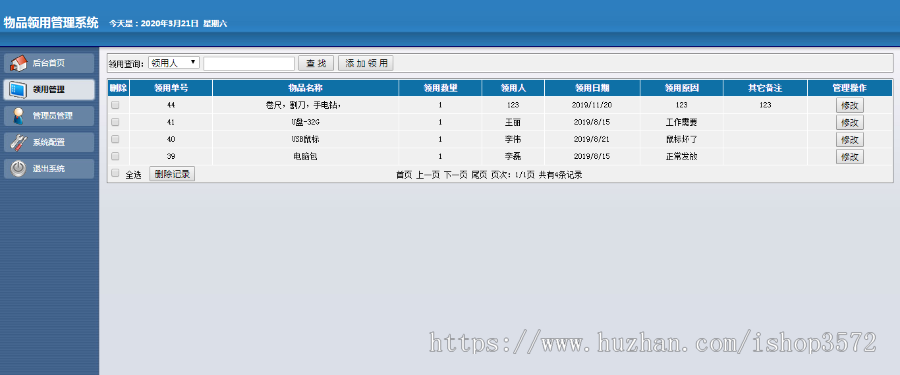Screen dimensions: 900x375
Task: Click recipient name 李伟
Action: pos(513,140)
